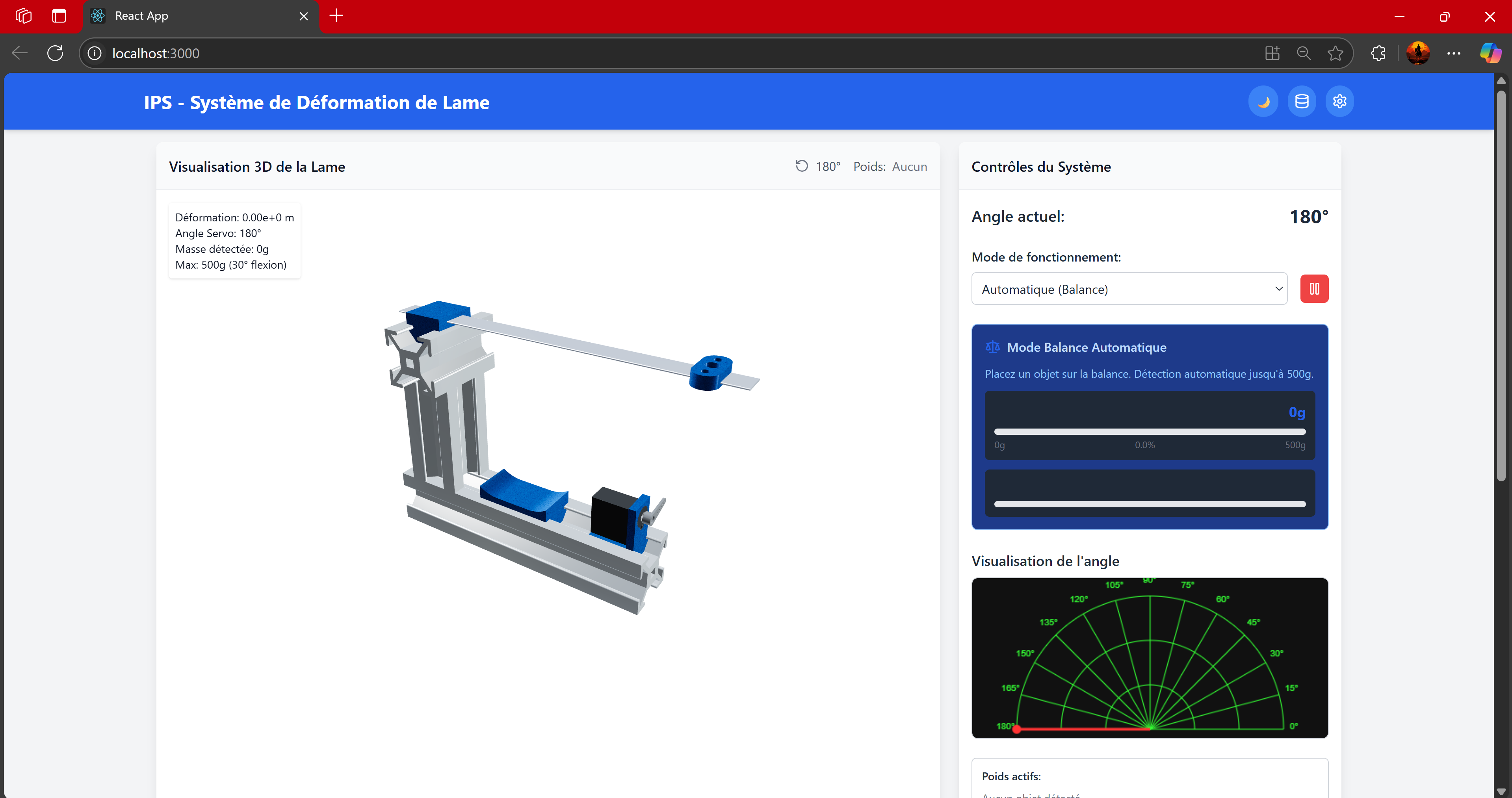Click the red angle indicator dot
Screen dimensions: 1512x798
[x=1017, y=729]
